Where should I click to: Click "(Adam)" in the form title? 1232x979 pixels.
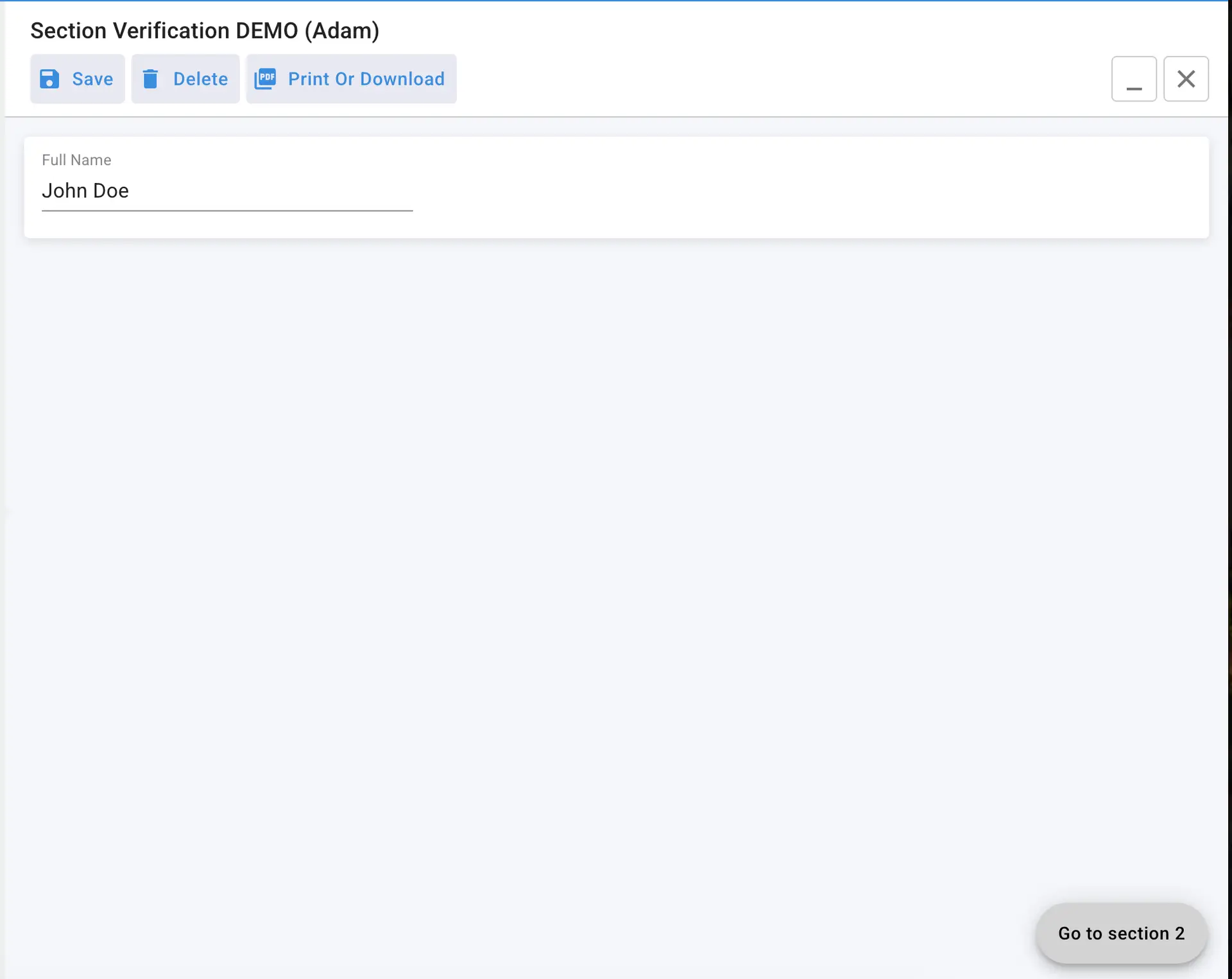pos(341,31)
